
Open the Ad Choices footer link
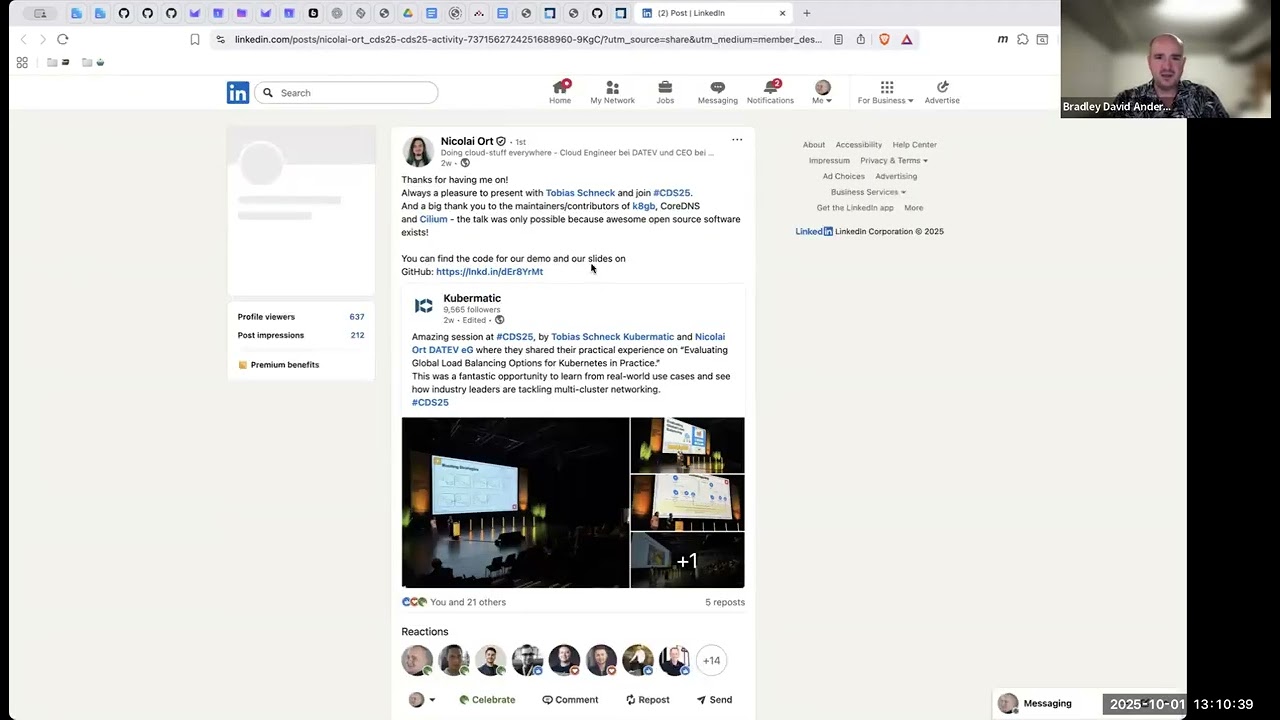point(844,176)
